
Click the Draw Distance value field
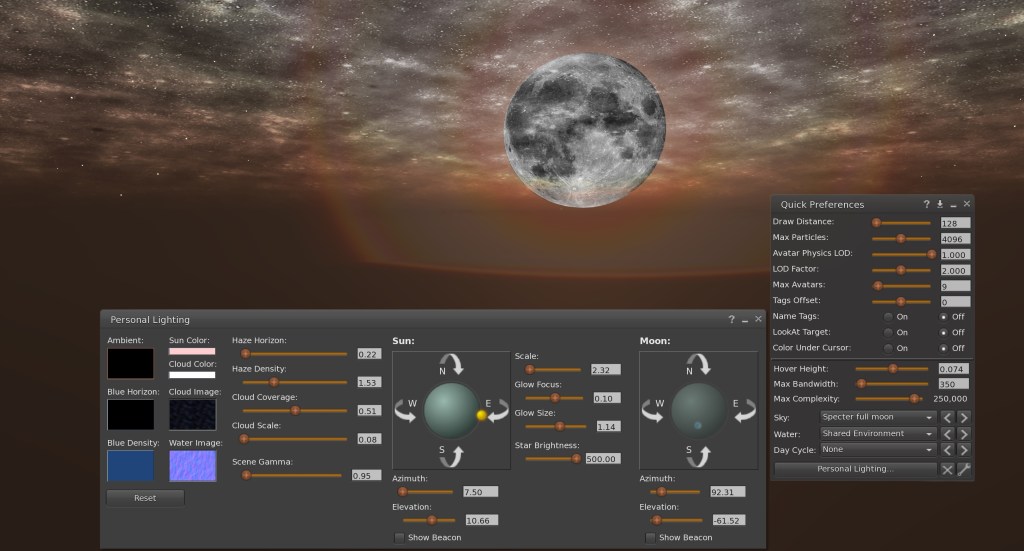click(955, 223)
